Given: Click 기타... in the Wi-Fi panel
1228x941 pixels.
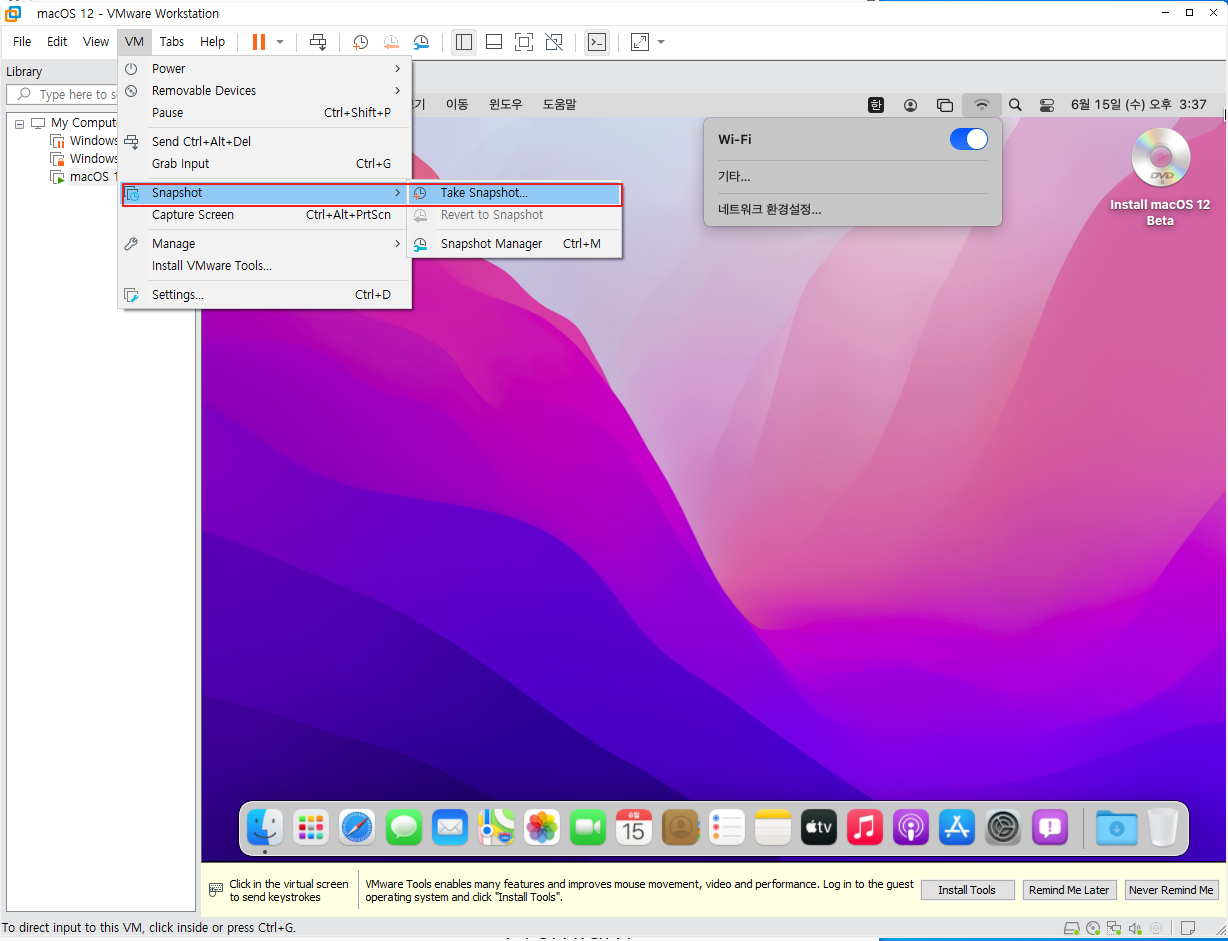Looking at the screenshot, I should click(734, 176).
